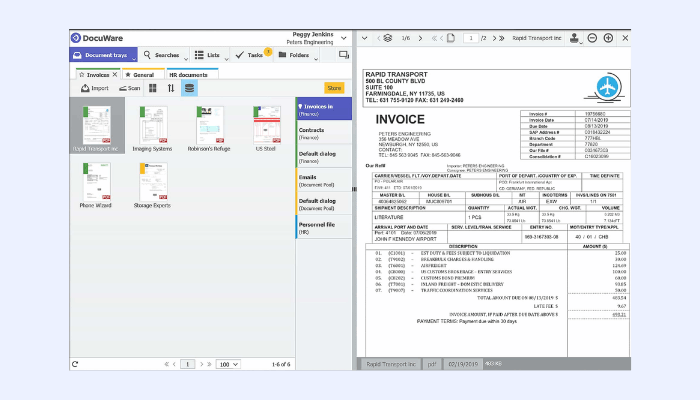Expand the viewer toolbar chevron menu
This screenshot has width=700, height=400.
[365, 38]
